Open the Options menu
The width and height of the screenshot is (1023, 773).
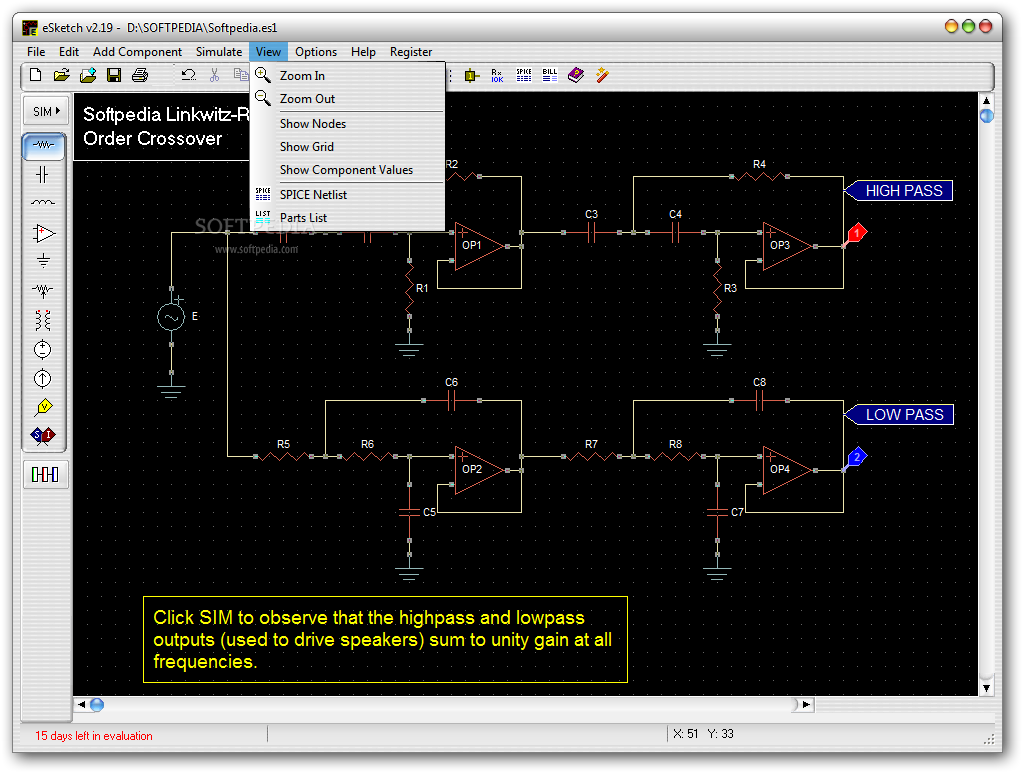316,52
